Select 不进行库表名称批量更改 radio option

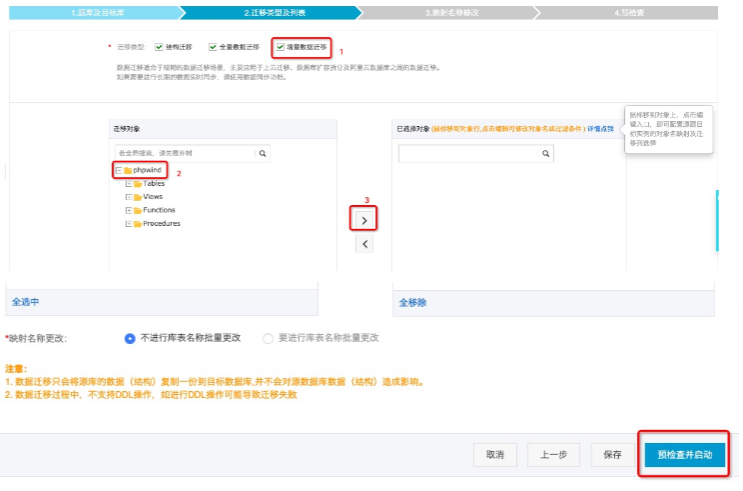[x=129, y=338]
